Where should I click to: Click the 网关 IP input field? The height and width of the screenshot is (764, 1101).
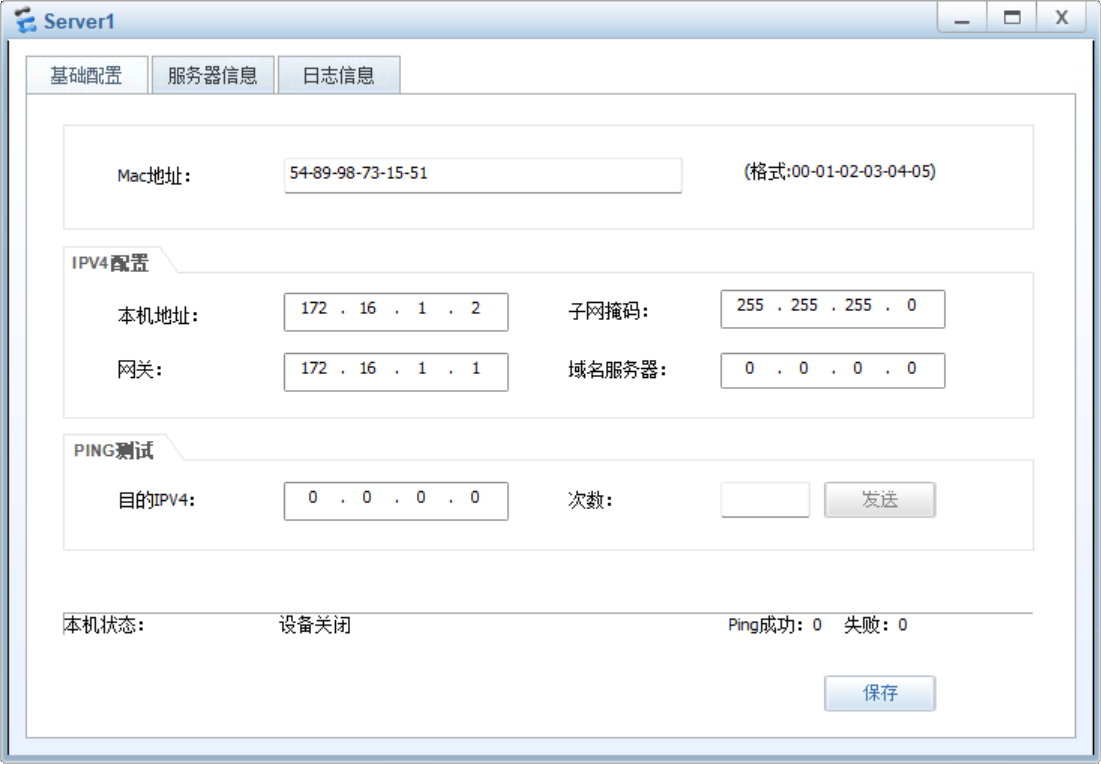(396, 371)
